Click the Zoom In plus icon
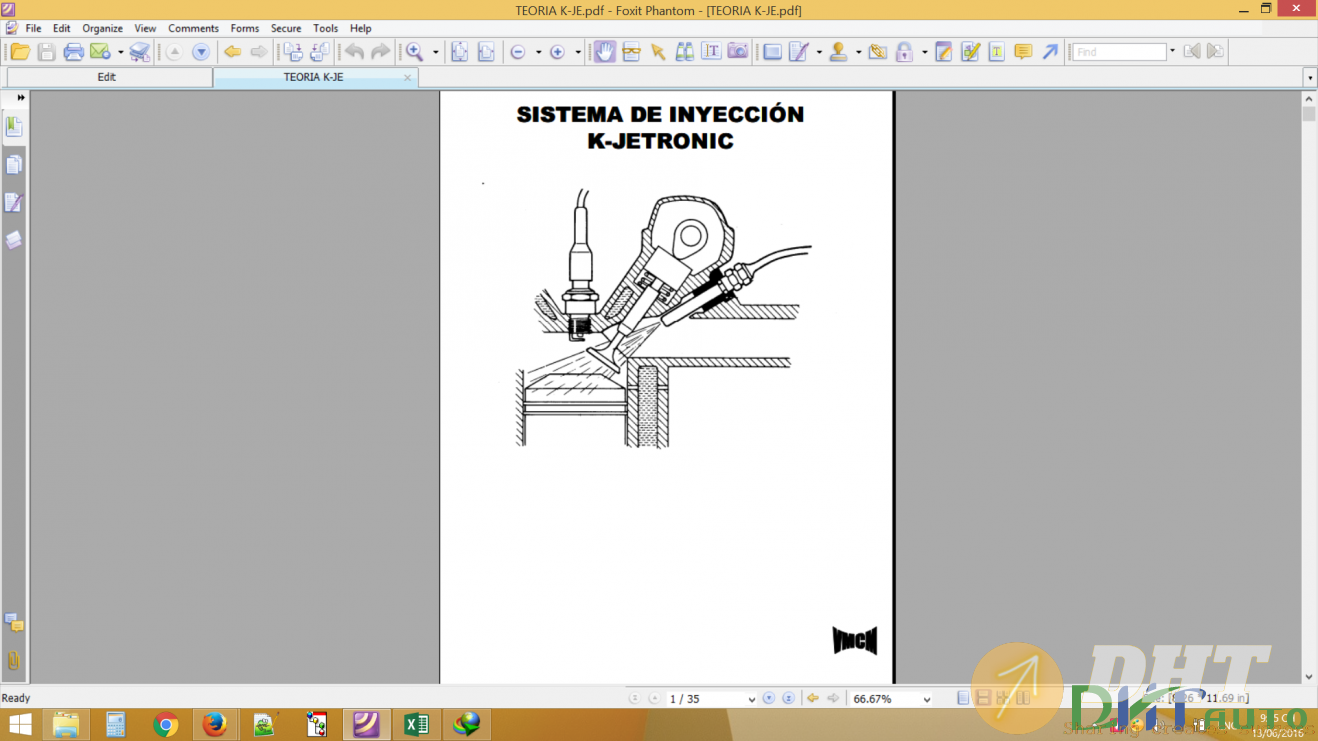This screenshot has height=741, width=1318. [x=558, y=52]
